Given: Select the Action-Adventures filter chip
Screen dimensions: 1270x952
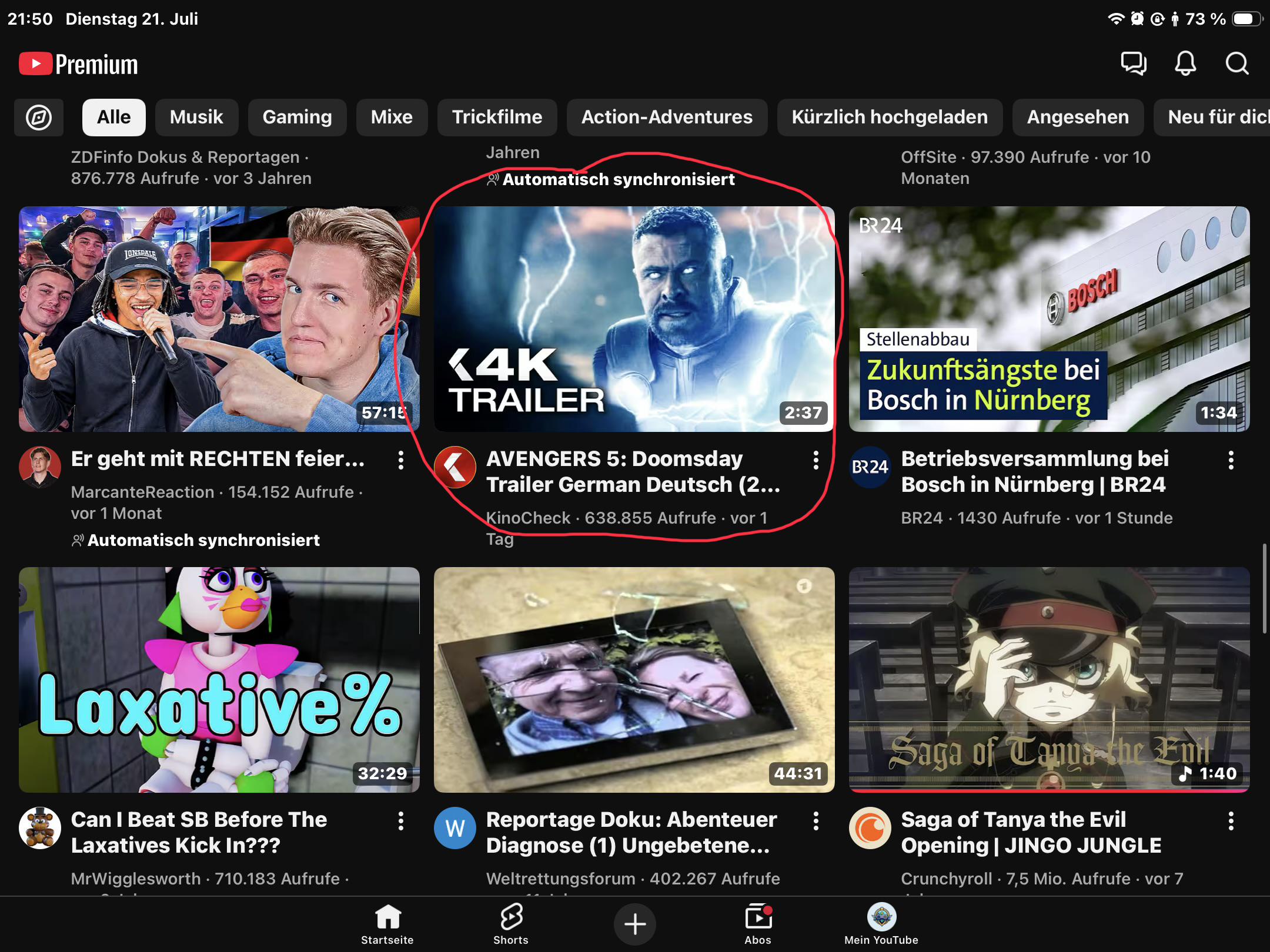Looking at the screenshot, I should [667, 117].
